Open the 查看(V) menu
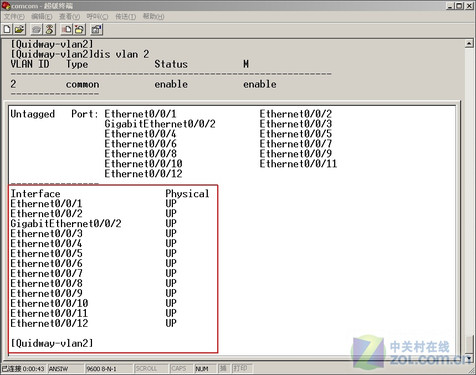Image resolution: width=476 pixels, height=375 pixels. tap(69, 16)
